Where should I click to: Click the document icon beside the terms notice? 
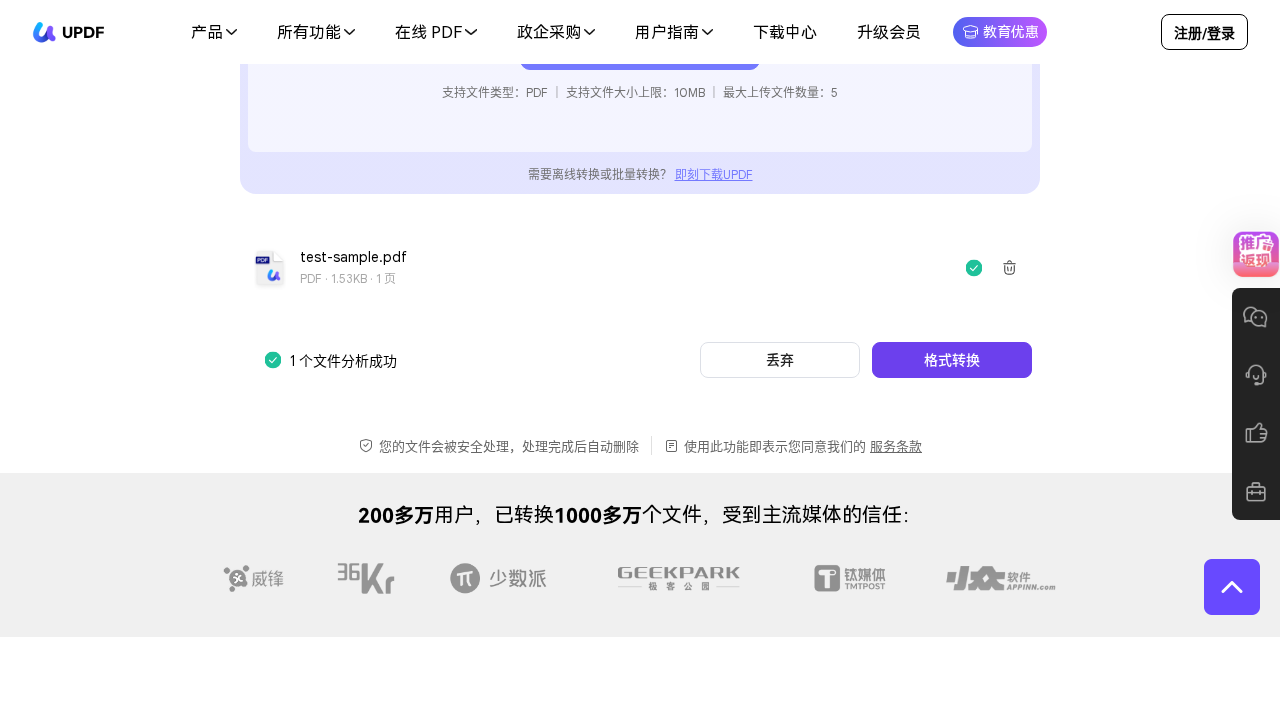[x=671, y=445]
